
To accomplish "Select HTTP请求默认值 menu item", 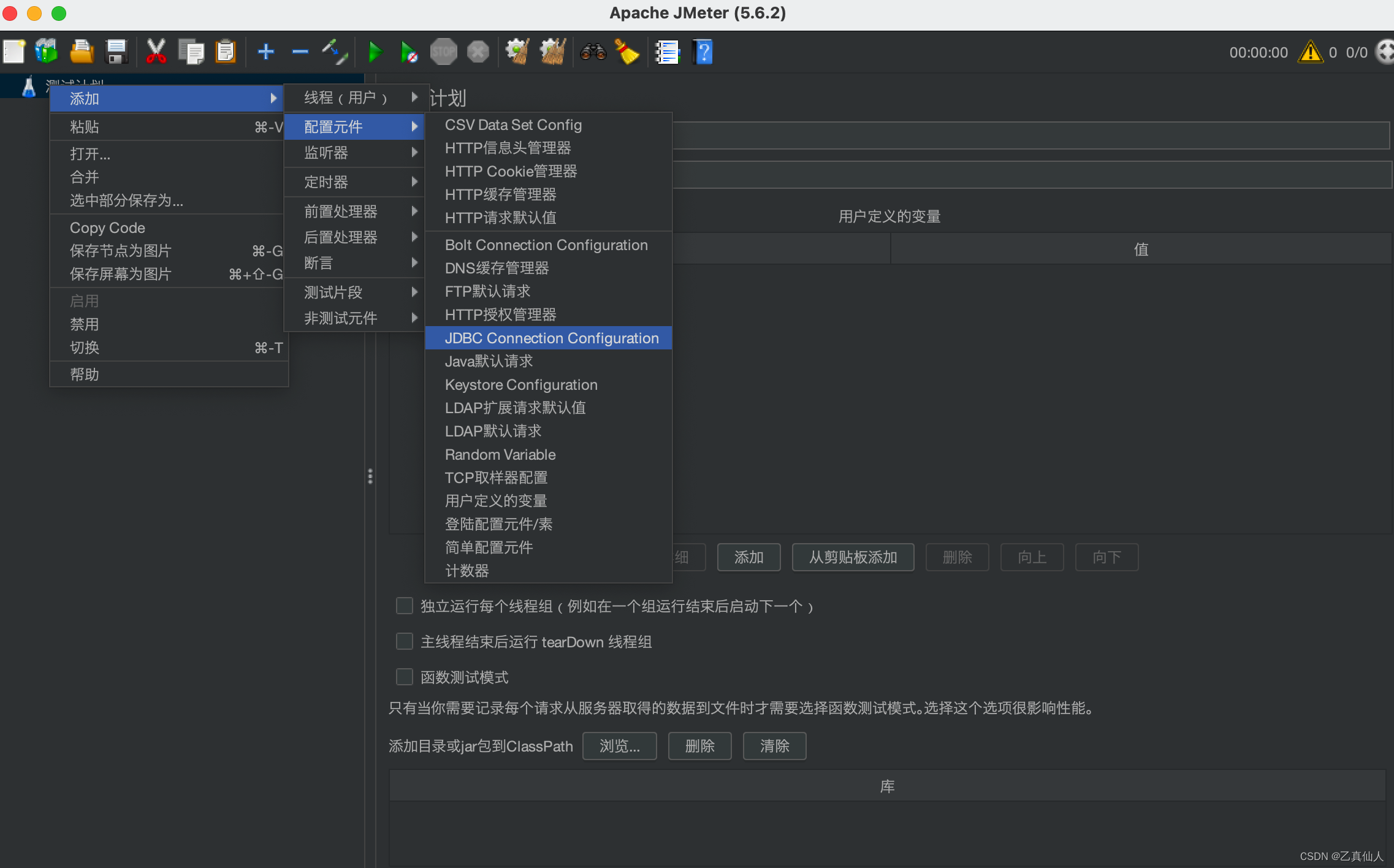I will 549,218.
